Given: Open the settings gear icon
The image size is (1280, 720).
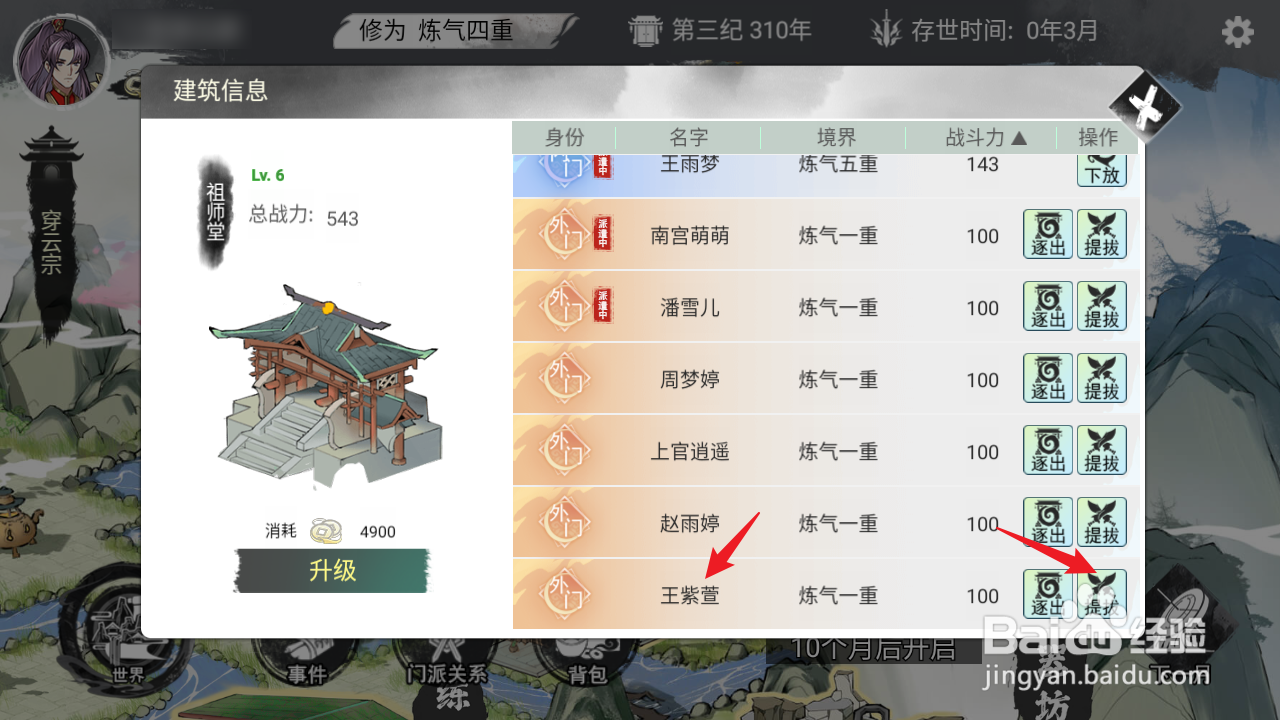Looking at the screenshot, I should coord(1237,32).
